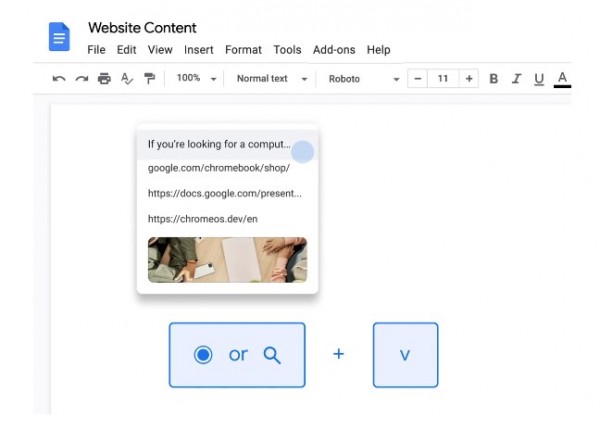Screen dimensions: 600x429
Task: Open the Roboto font dropdown
Action: coord(363,79)
